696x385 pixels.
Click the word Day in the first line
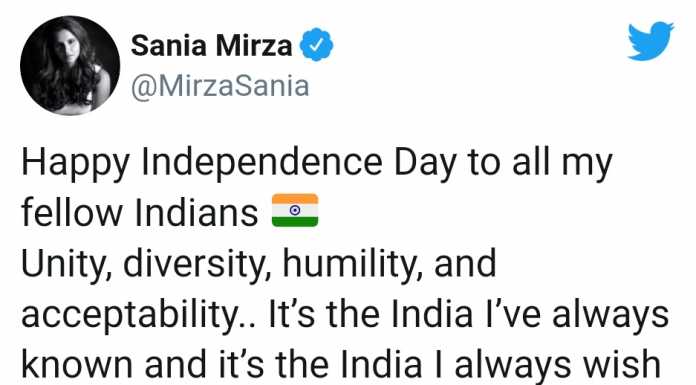(x=425, y=163)
